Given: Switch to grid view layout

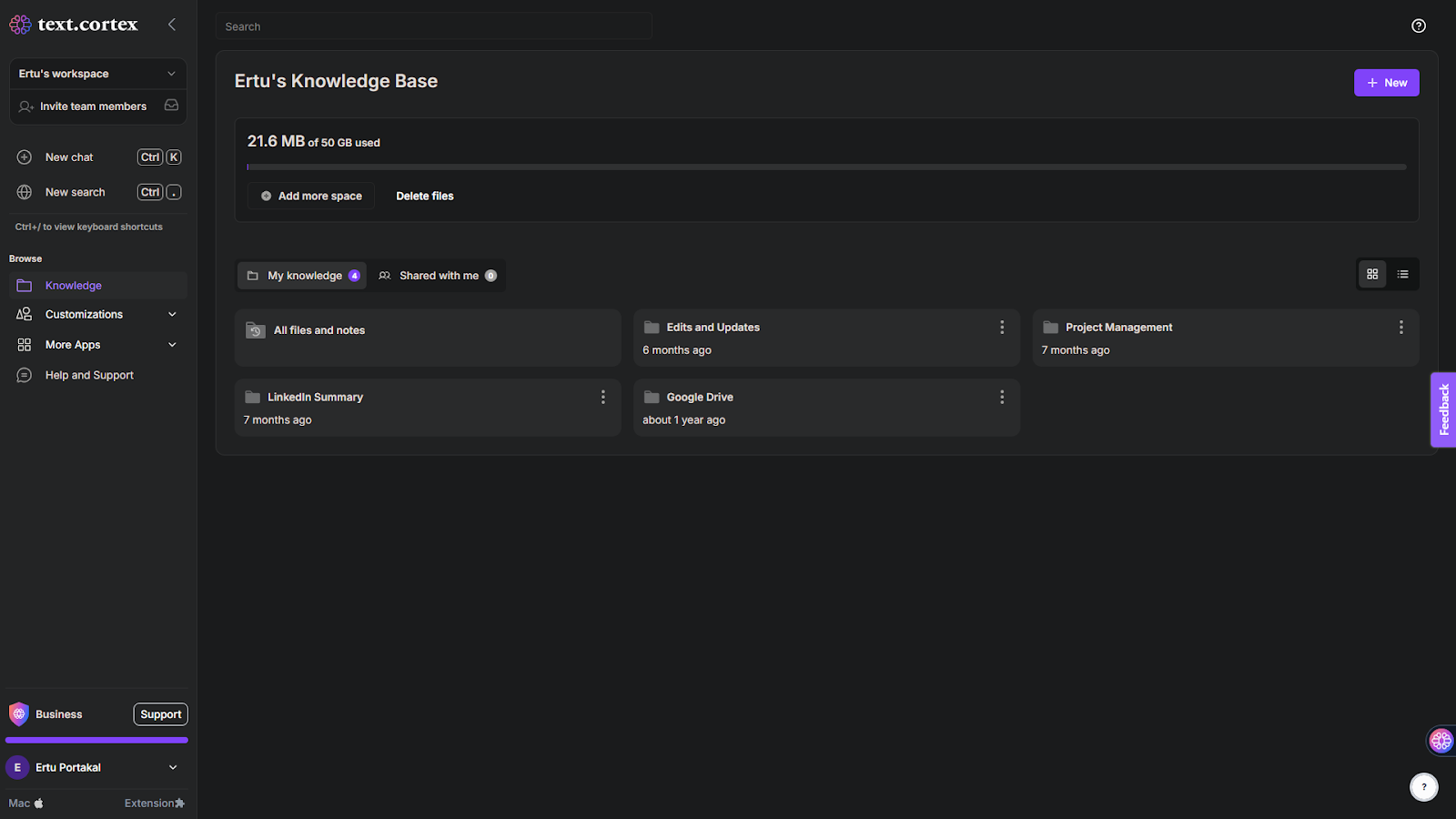Looking at the screenshot, I should (x=1372, y=274).
